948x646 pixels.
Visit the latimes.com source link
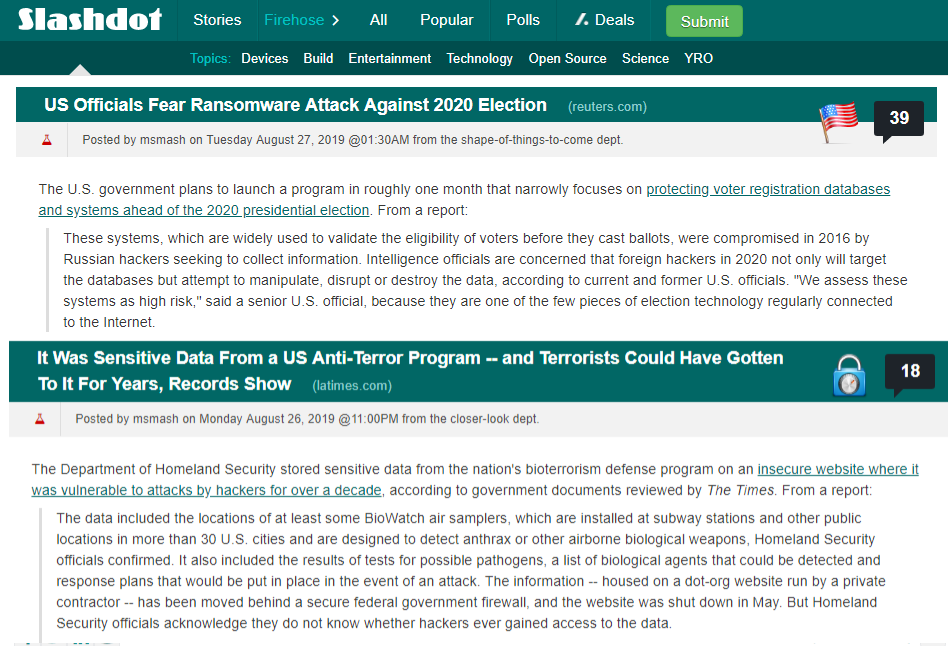[352, 386]
